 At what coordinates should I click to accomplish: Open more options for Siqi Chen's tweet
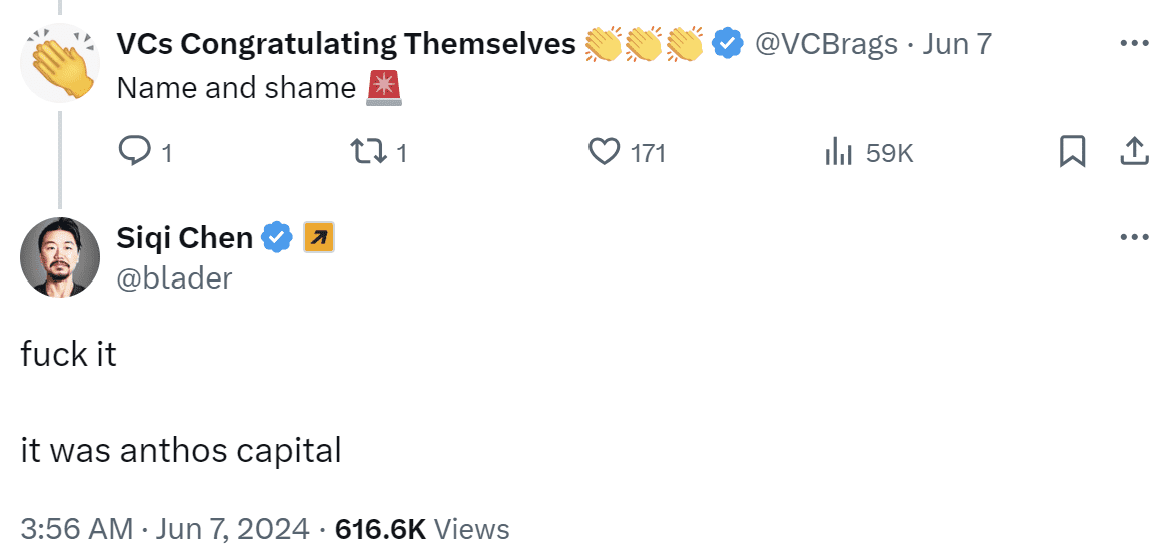(x=1134, y=238)
